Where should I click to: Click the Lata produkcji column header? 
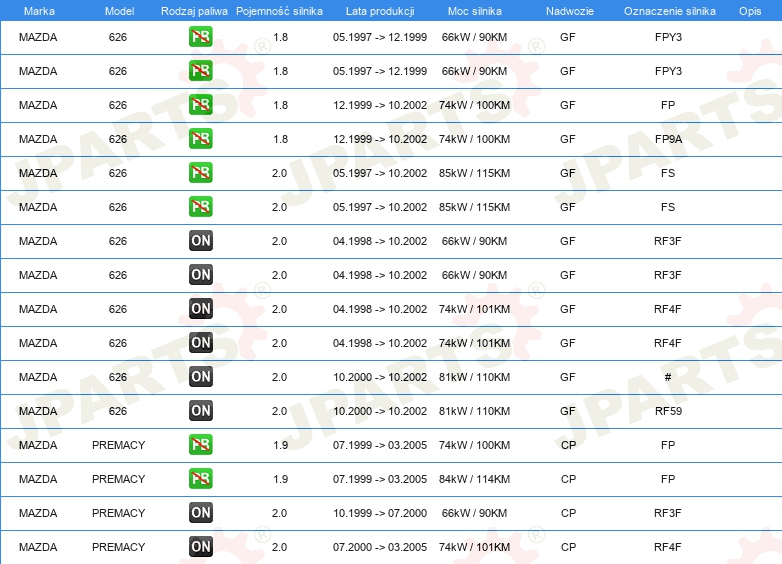[x=380, y=11]
